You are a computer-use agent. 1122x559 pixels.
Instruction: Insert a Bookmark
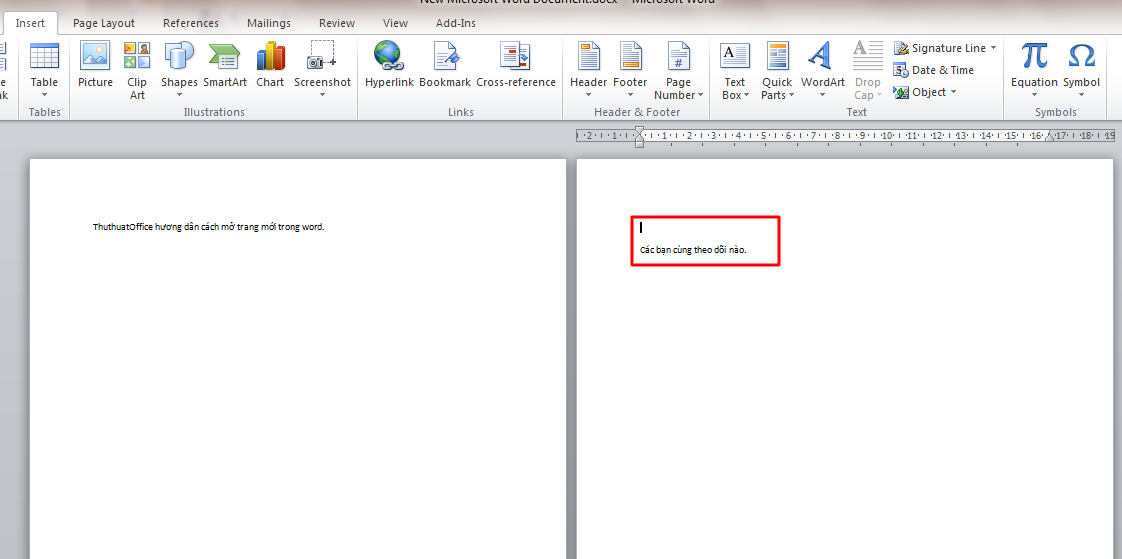(x=445, y=66)
